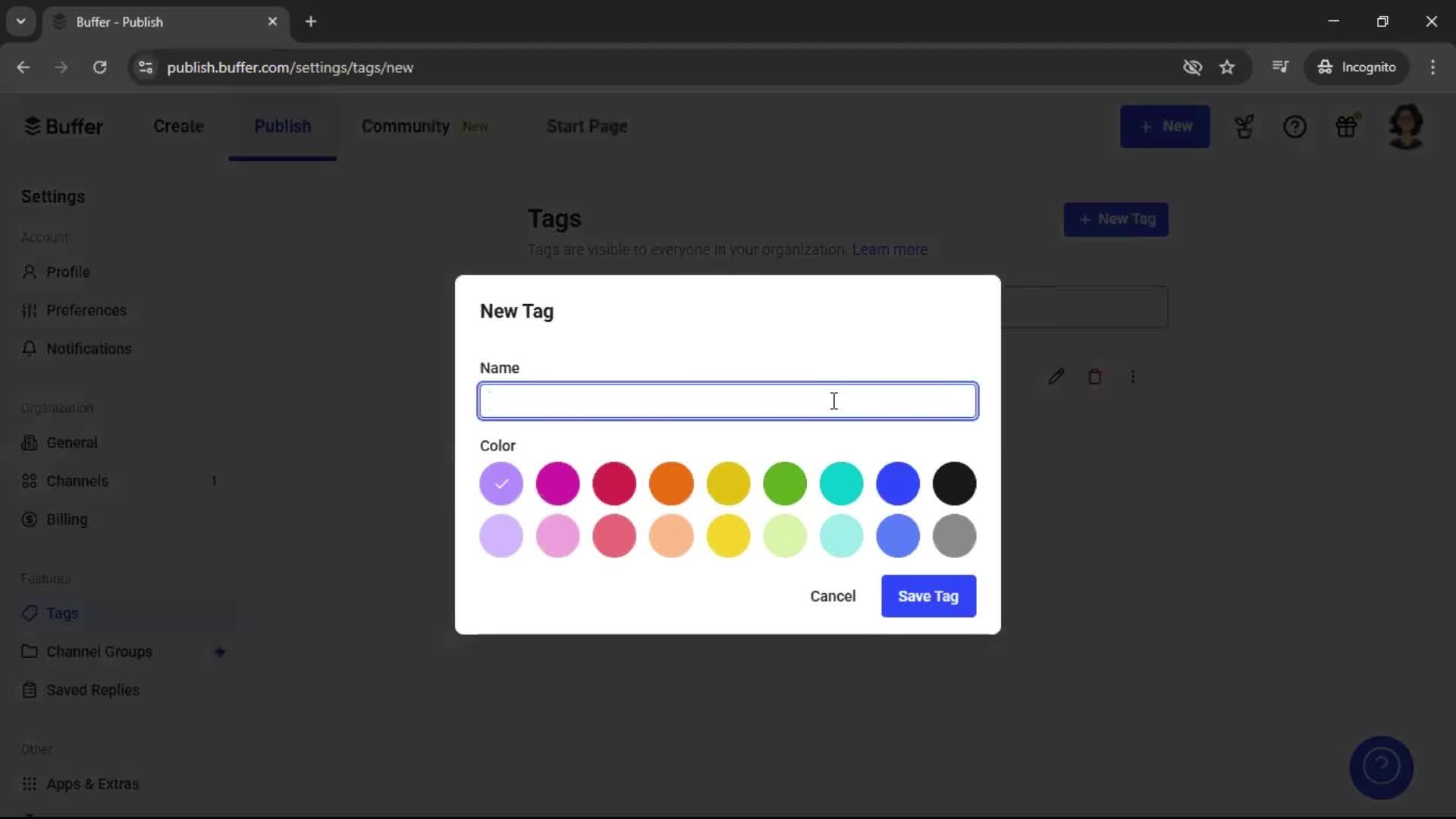
Task: Open help via the question mark icon
Action: click(1295, 126)
